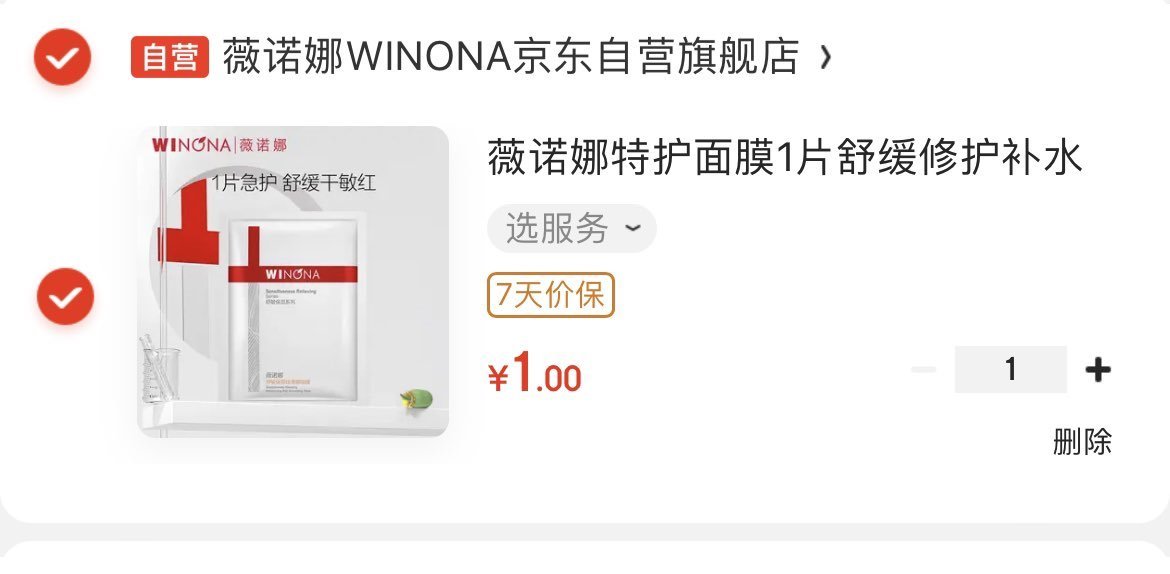Click the ¥1.00 price label
Viewport: 1170px width, 574px height.
534,372
